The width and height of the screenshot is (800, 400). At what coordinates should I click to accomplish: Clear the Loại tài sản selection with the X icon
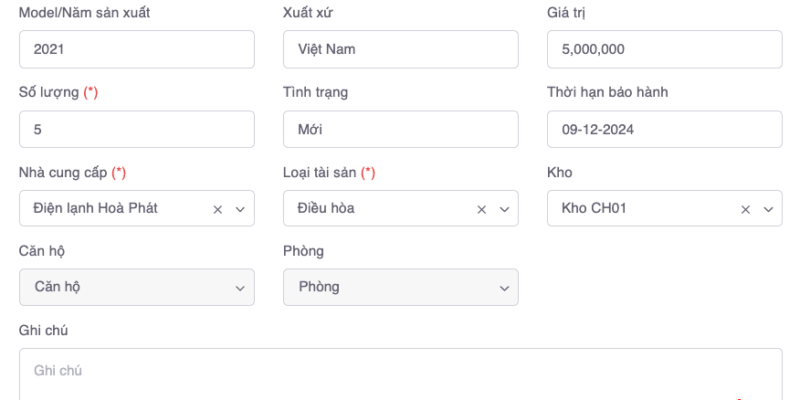(482, 209)
